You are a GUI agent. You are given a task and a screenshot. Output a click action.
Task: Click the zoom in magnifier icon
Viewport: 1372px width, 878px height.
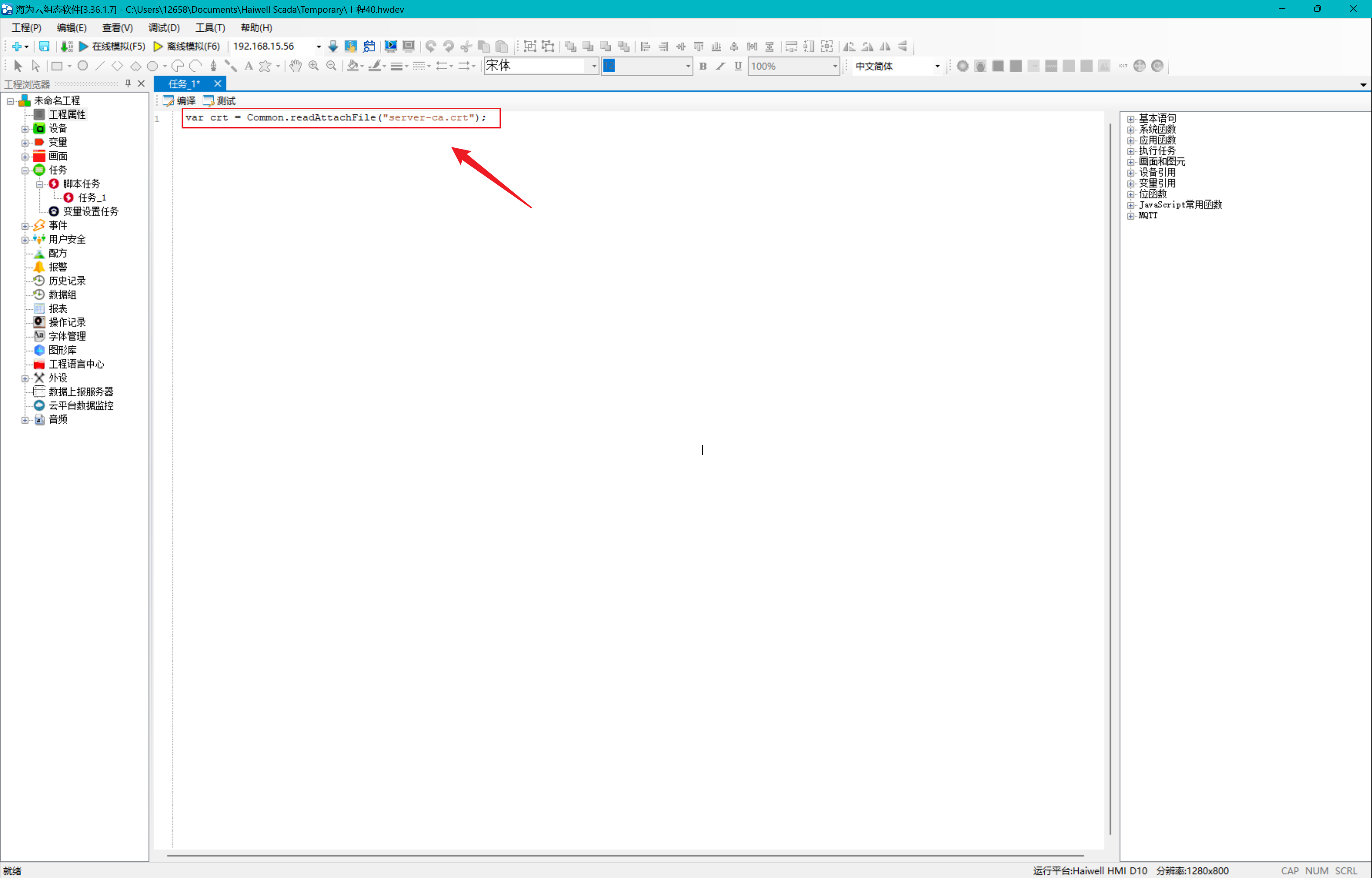pyautogui.click(x=314, y=66)
